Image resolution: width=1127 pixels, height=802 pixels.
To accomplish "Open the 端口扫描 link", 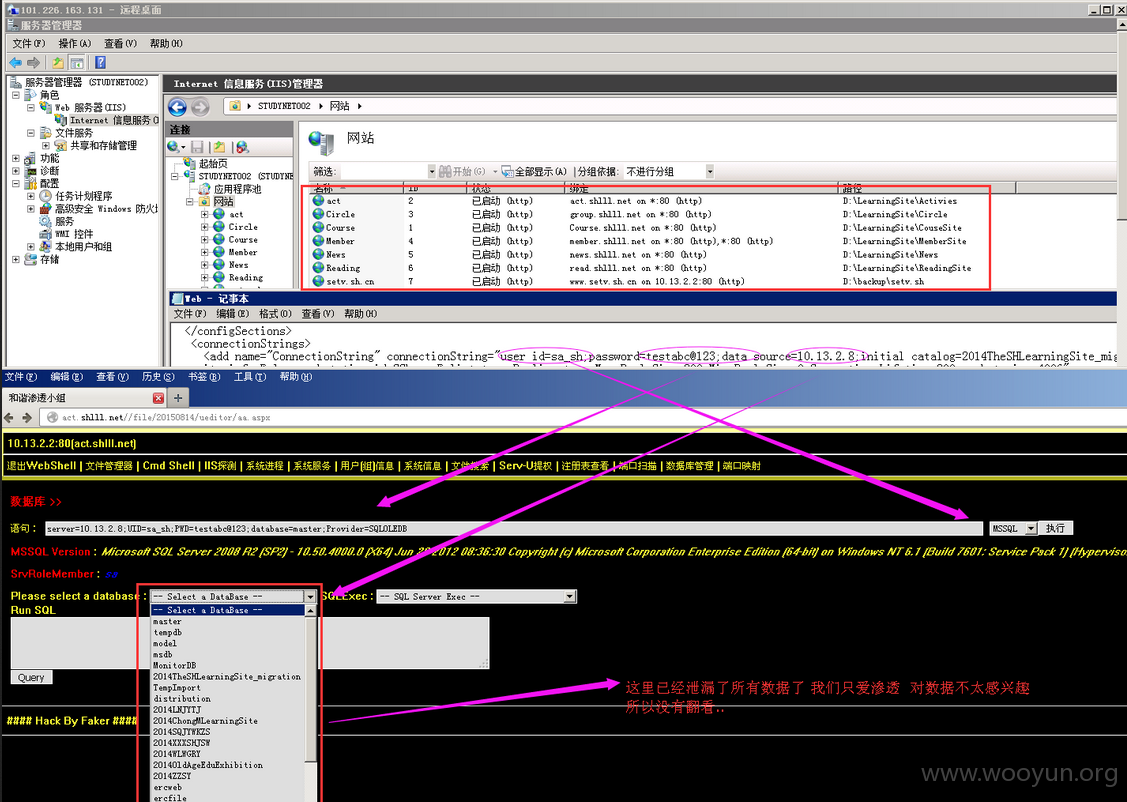I will pos(638,466).
